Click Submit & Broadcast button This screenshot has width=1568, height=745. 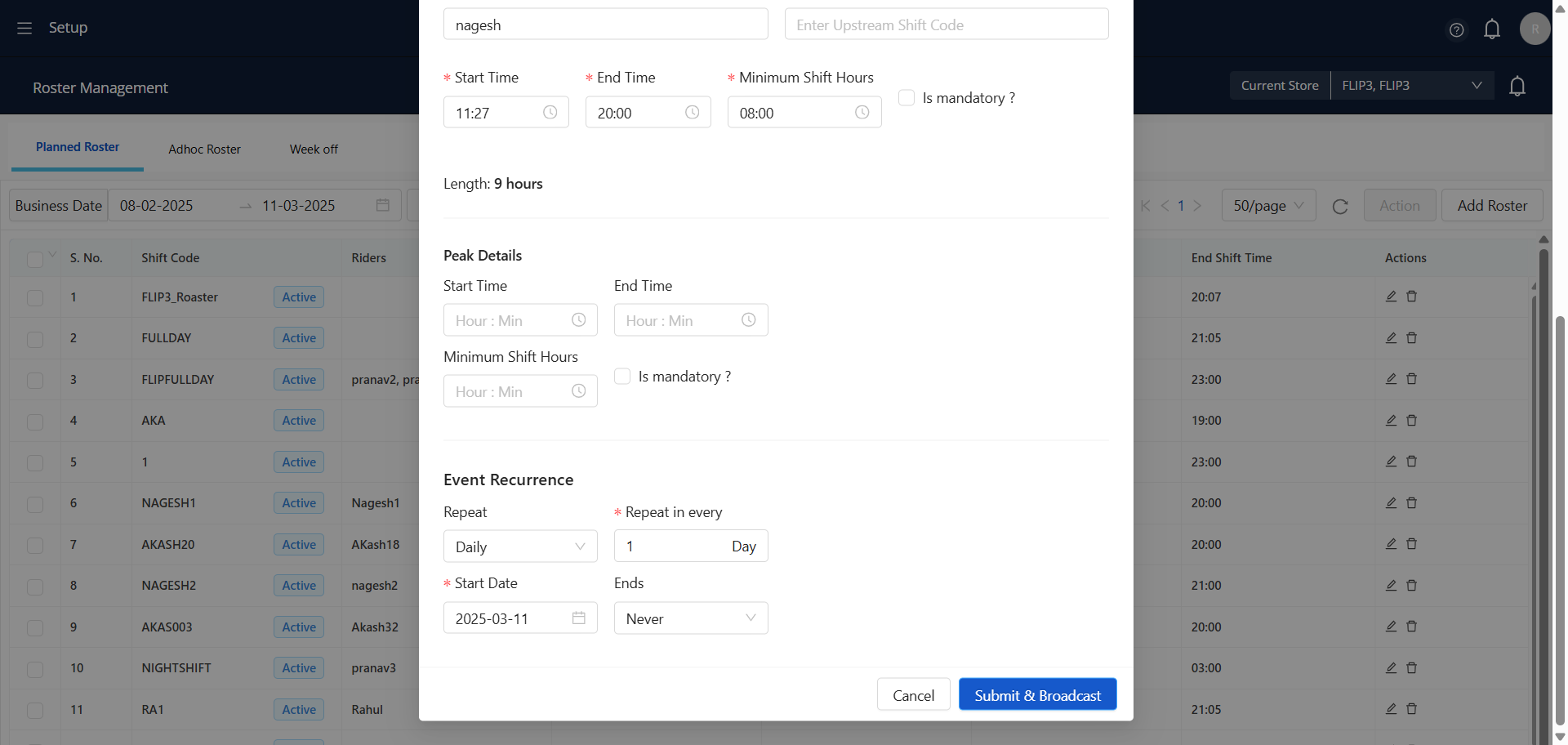tap(1037, 694)
